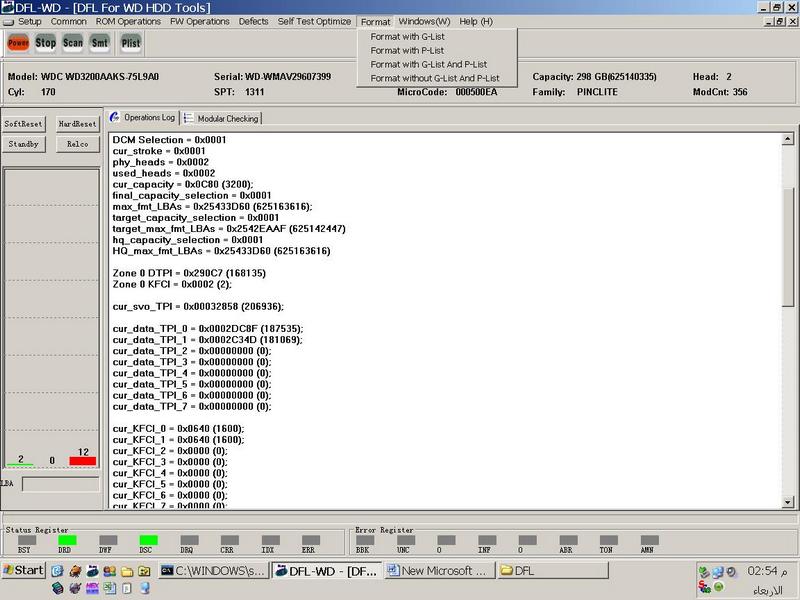This screenshot has width=800, height=600.
Task: Choose Format without G-List And P-List
Action: click(437, 78)
